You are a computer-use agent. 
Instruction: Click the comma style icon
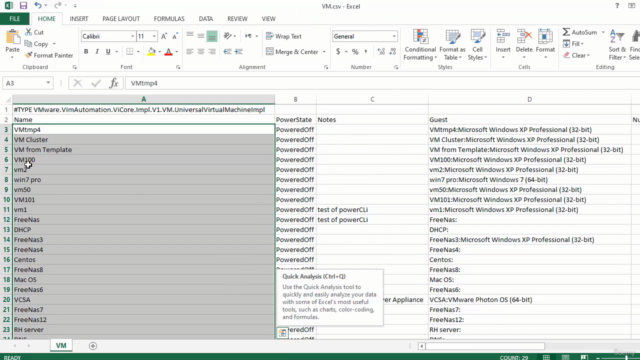(x=366, y=52)
